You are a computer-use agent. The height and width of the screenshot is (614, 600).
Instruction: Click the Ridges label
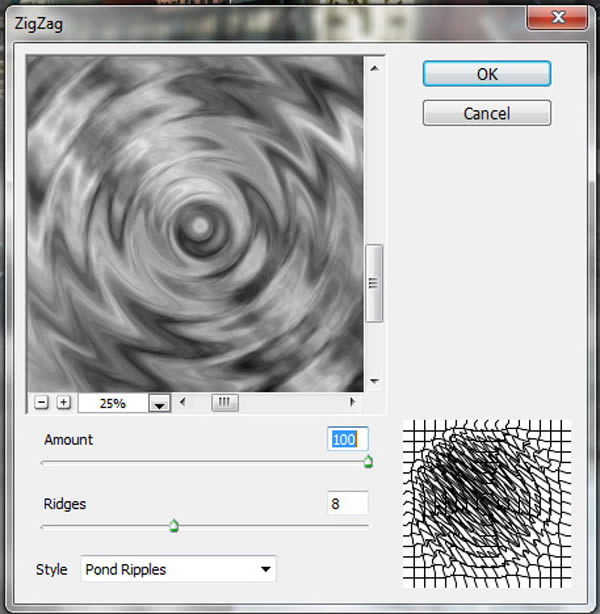[x=65, y=504]
